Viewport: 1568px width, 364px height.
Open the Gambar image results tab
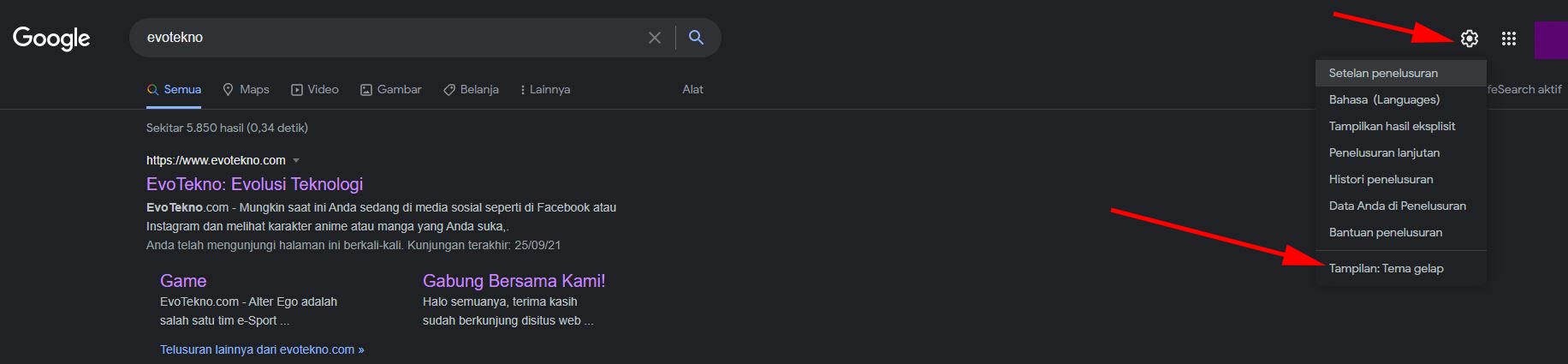coord(390,89)
